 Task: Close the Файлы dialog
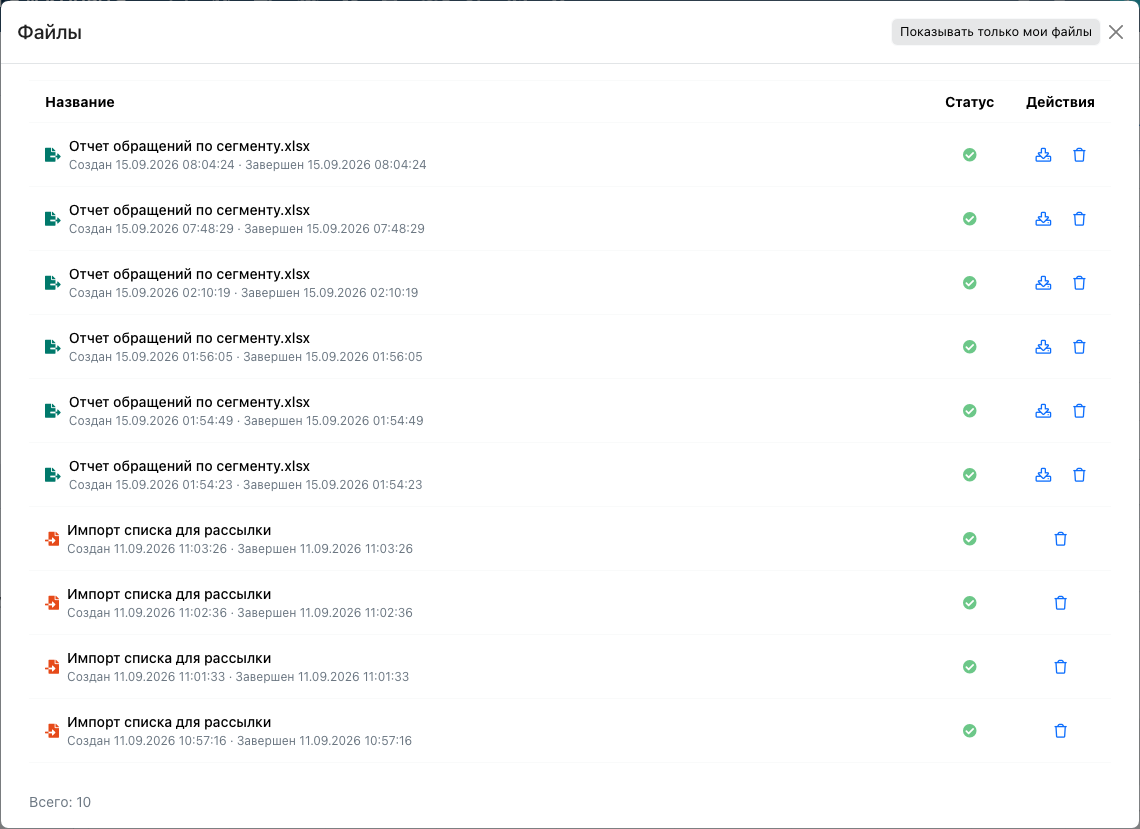pos(1116,32)
